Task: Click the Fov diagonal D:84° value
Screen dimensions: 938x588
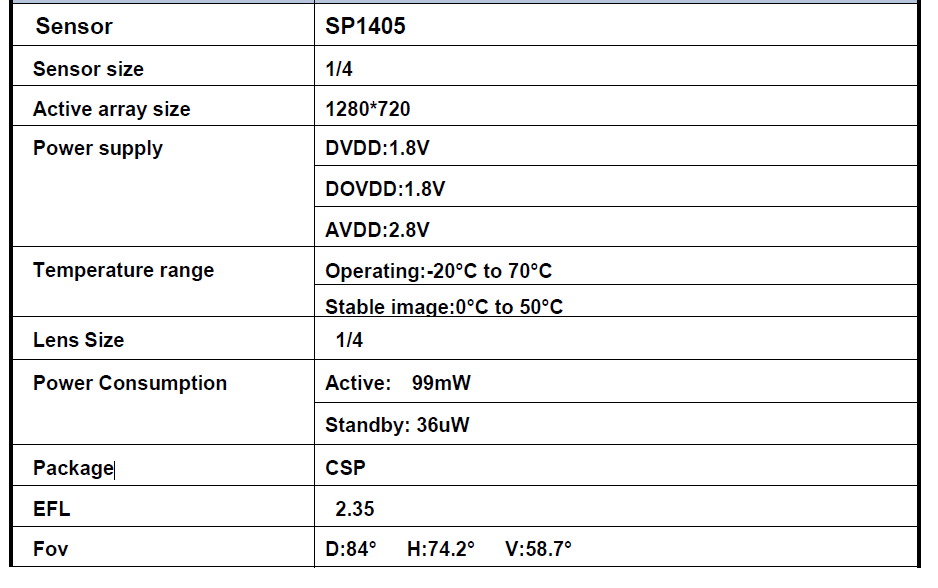Action: point(351,549)
